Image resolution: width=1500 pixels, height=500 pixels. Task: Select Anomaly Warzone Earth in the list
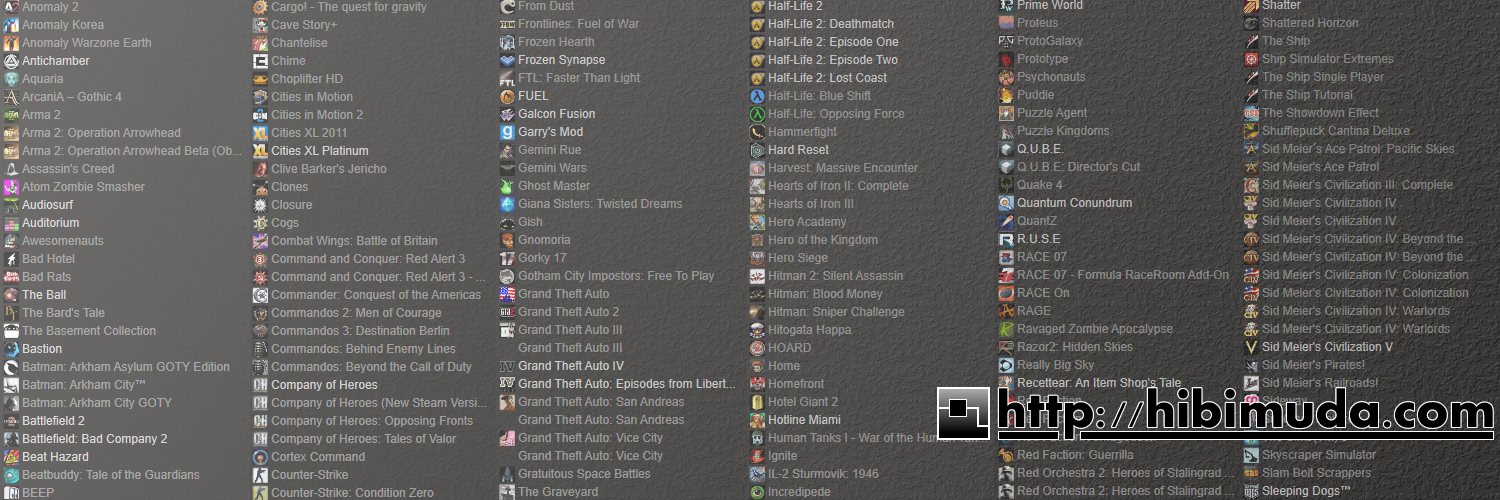(x=87, y=43)
